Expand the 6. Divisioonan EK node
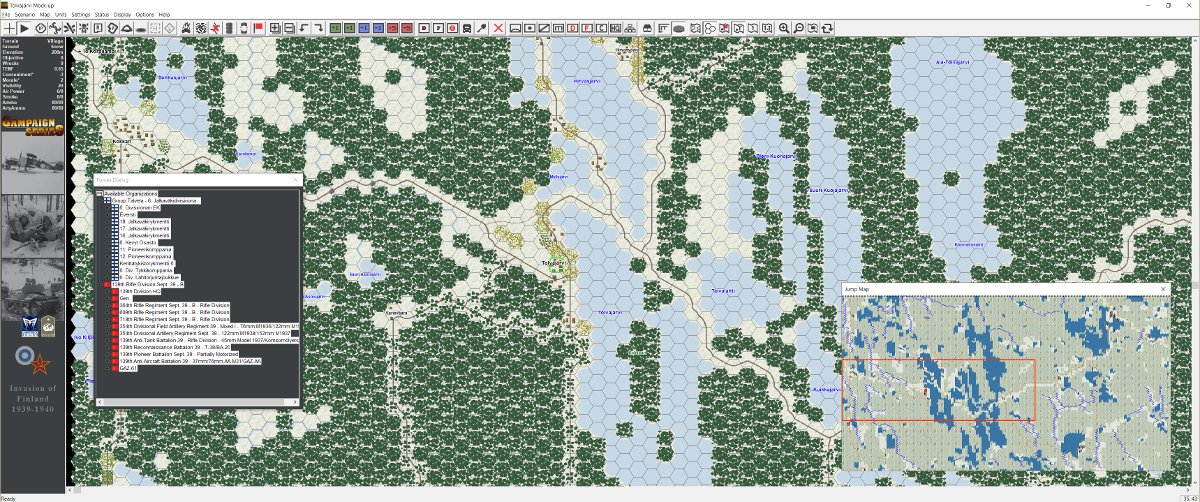This screenshot has width=1200, height=502. click(x=107, y=207)
